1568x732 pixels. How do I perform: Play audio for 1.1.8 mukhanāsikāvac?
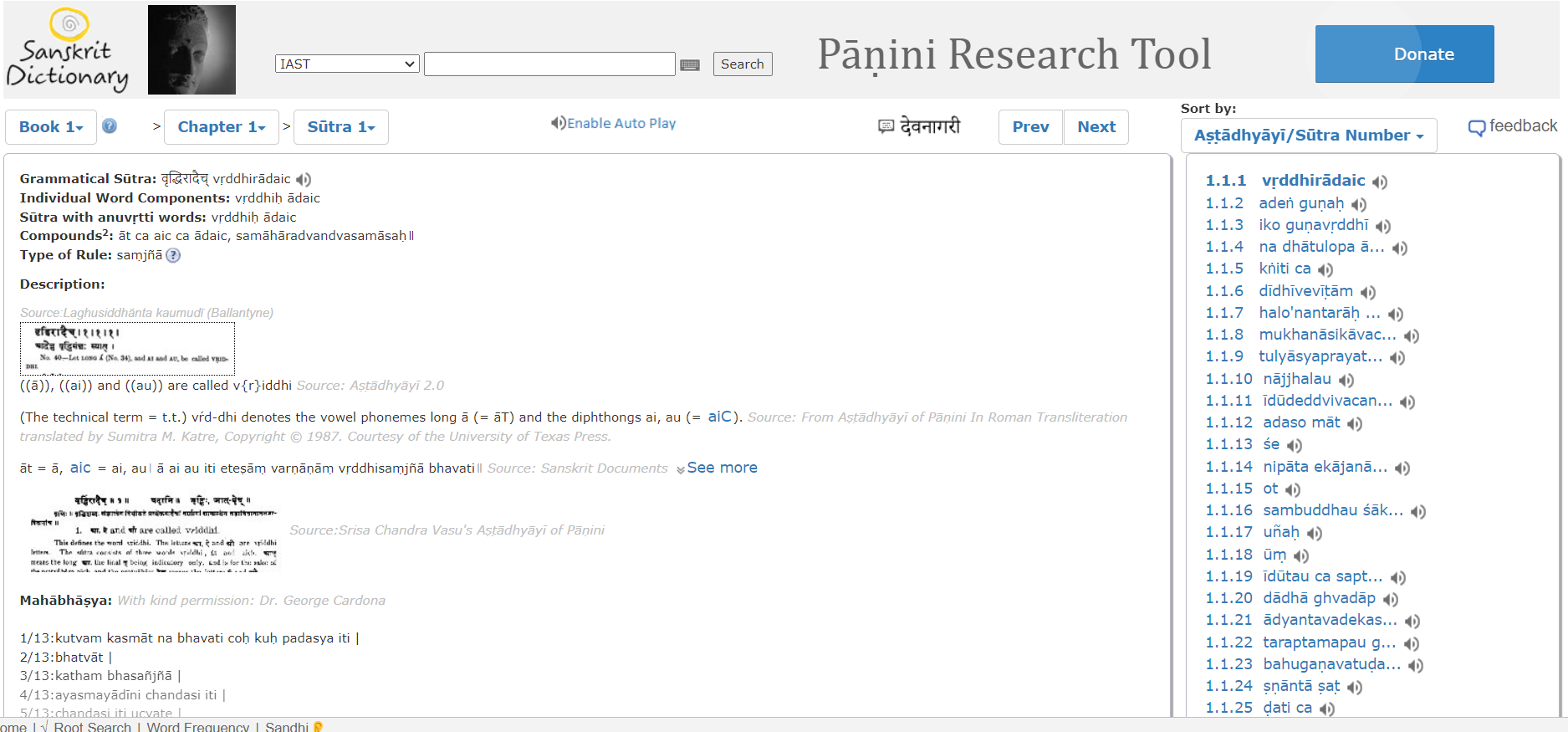1412,335
